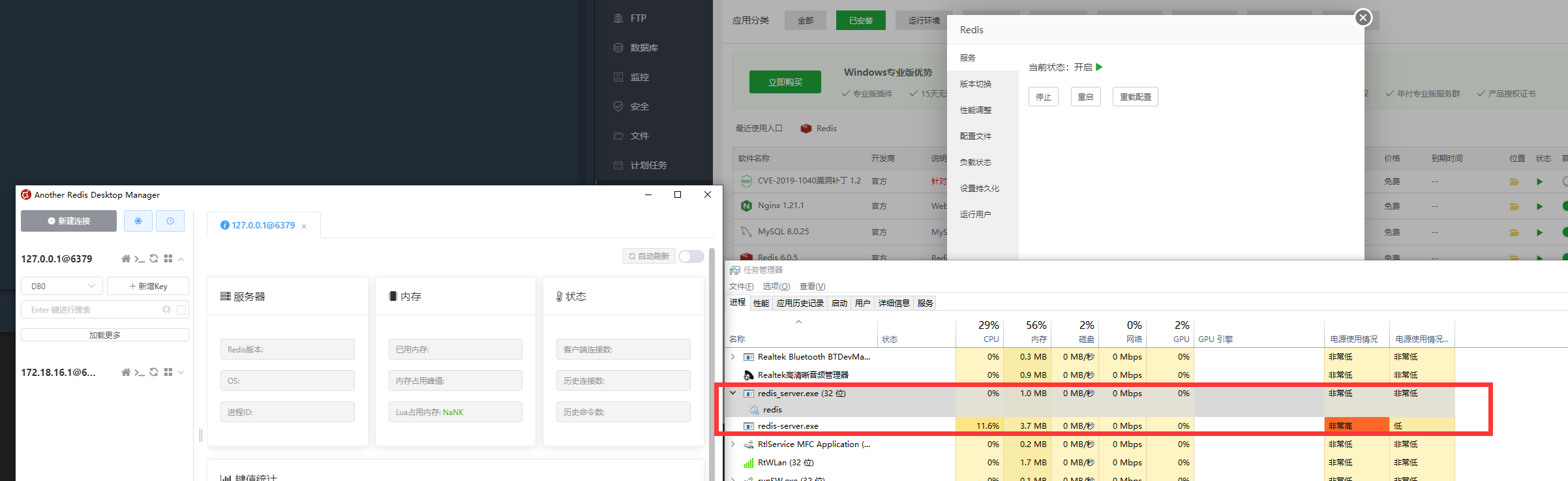
Task: Open the DB0 database dropdown
Action: point(62,286)
